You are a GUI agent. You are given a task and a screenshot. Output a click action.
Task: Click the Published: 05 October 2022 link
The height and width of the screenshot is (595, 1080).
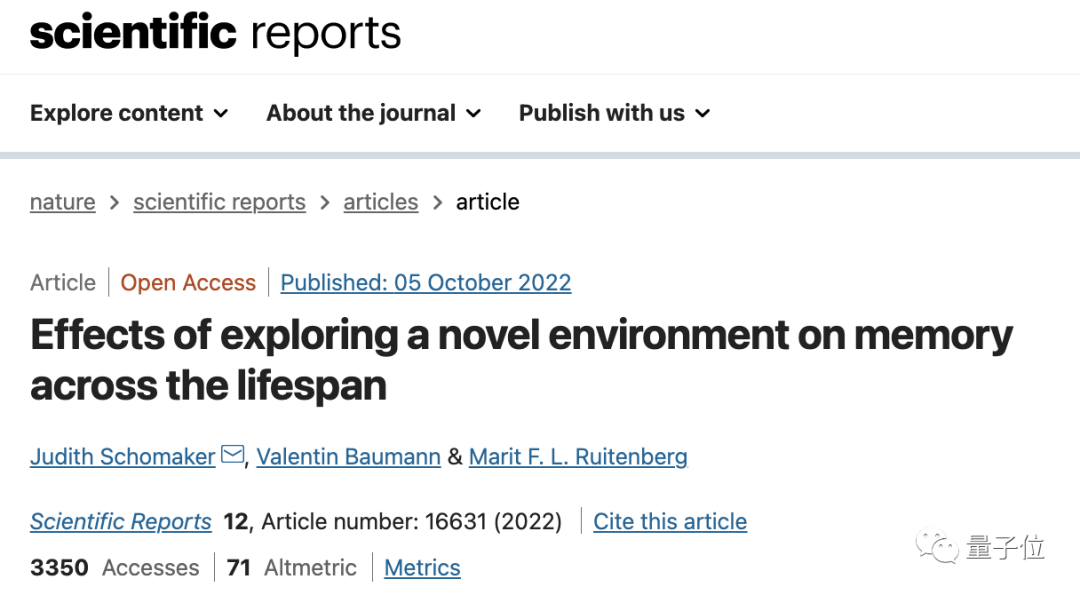coord(426,283)
